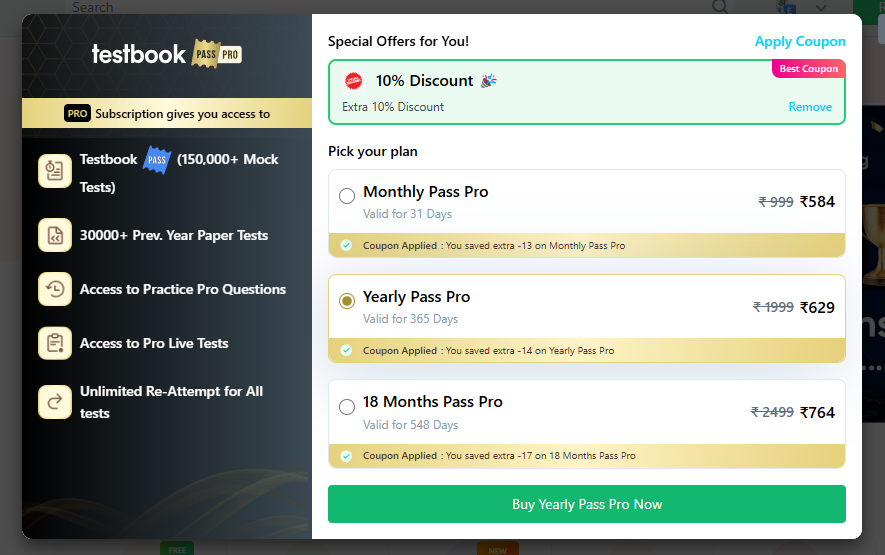The image size is (885, 555).
Task: Click the '10% Discount' coupon title
Action: point(424,81)
